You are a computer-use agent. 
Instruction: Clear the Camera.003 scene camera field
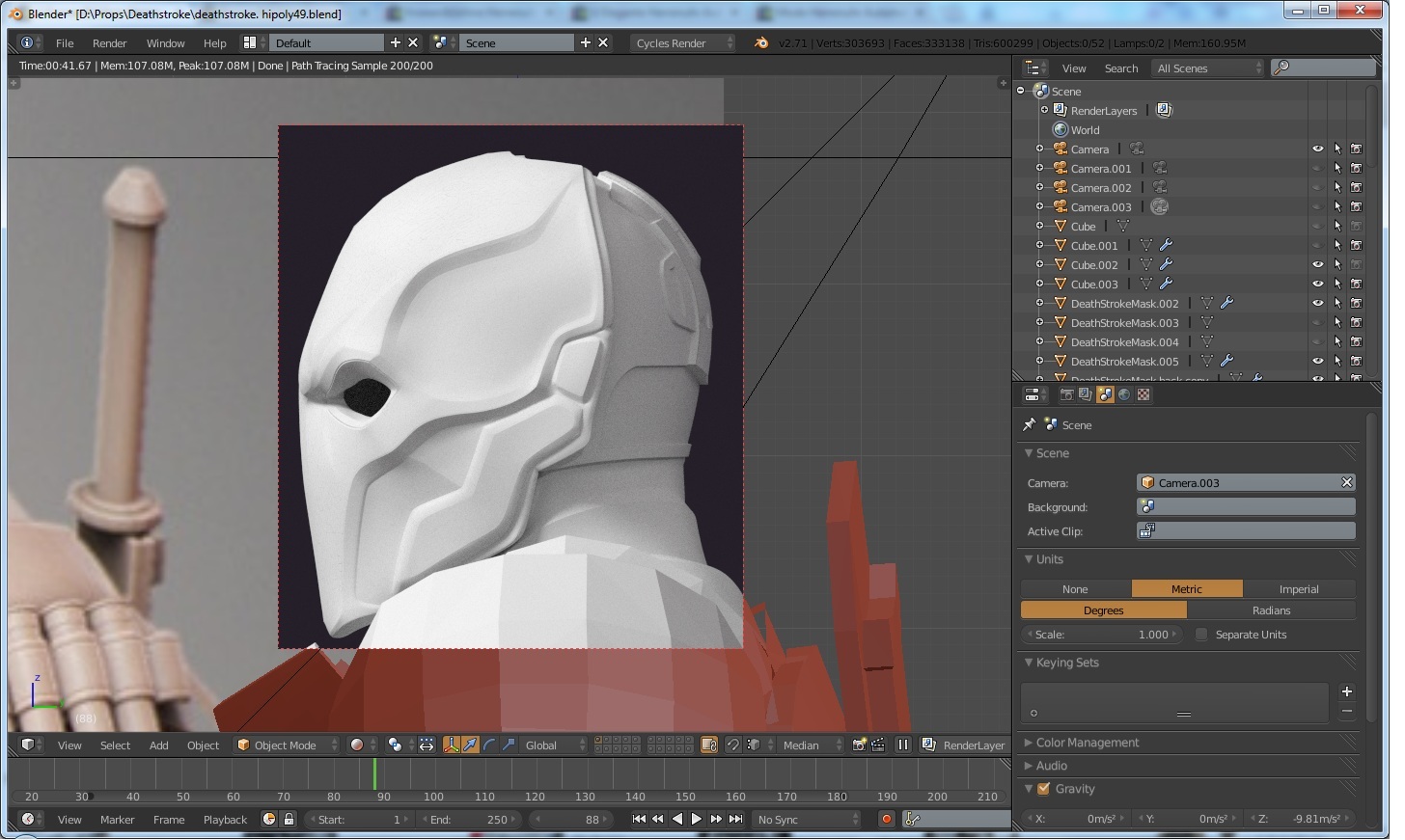1346,482
